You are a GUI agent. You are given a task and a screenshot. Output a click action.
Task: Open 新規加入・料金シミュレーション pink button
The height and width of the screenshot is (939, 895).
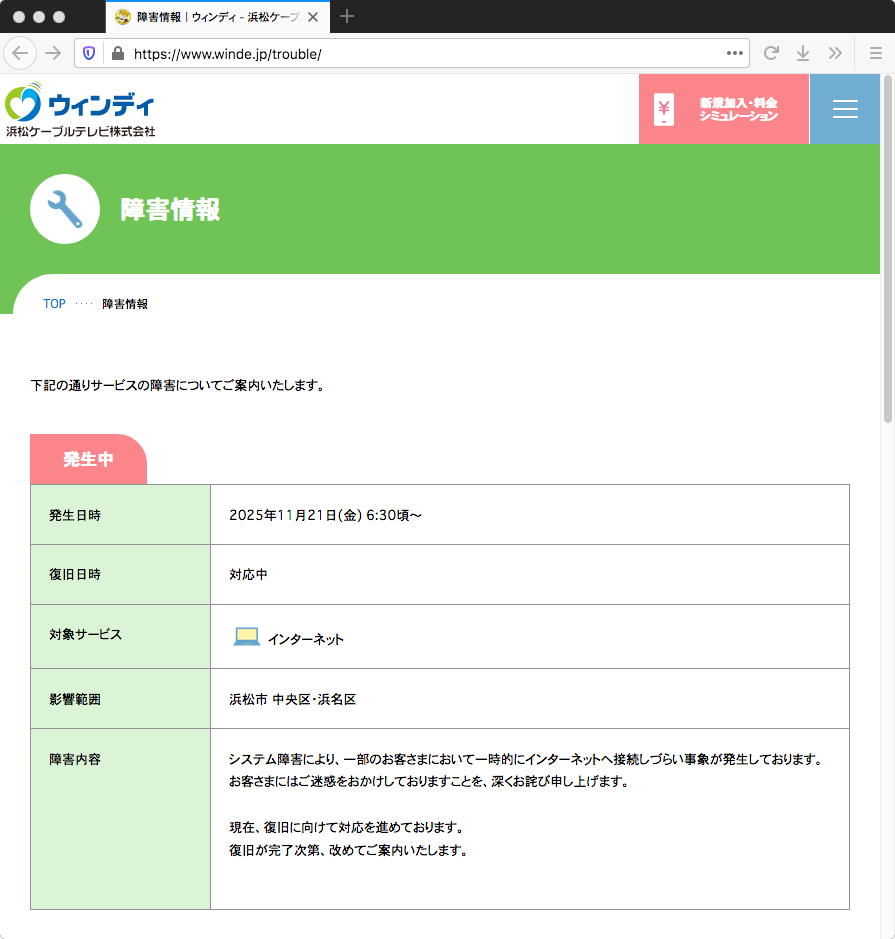[x=724, y=109]
